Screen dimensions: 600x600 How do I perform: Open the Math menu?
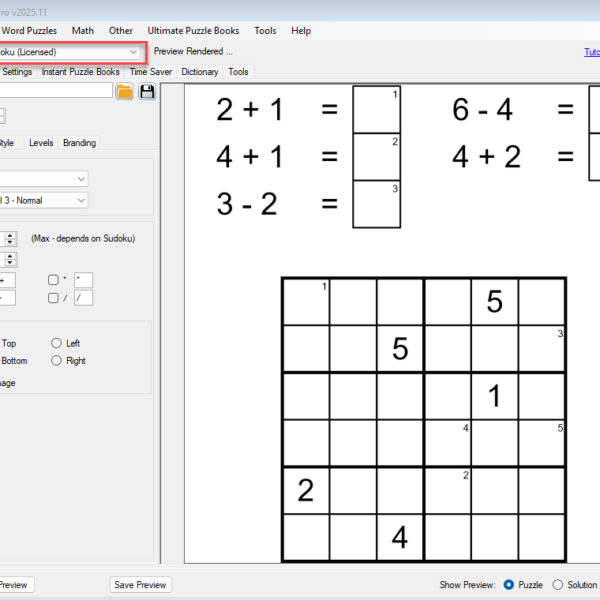click(x=83, y=31)
